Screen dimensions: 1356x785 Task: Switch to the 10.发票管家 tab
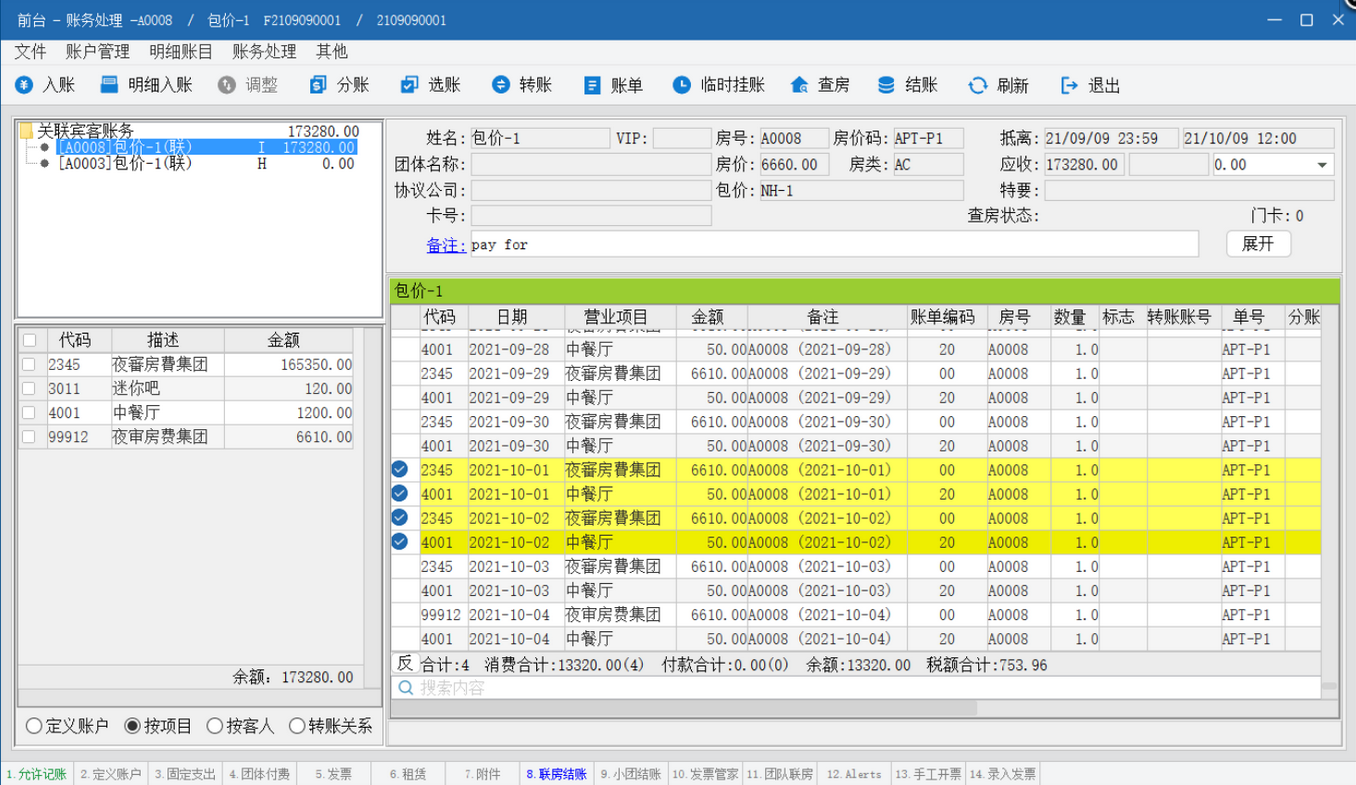[x=706, y=774]
